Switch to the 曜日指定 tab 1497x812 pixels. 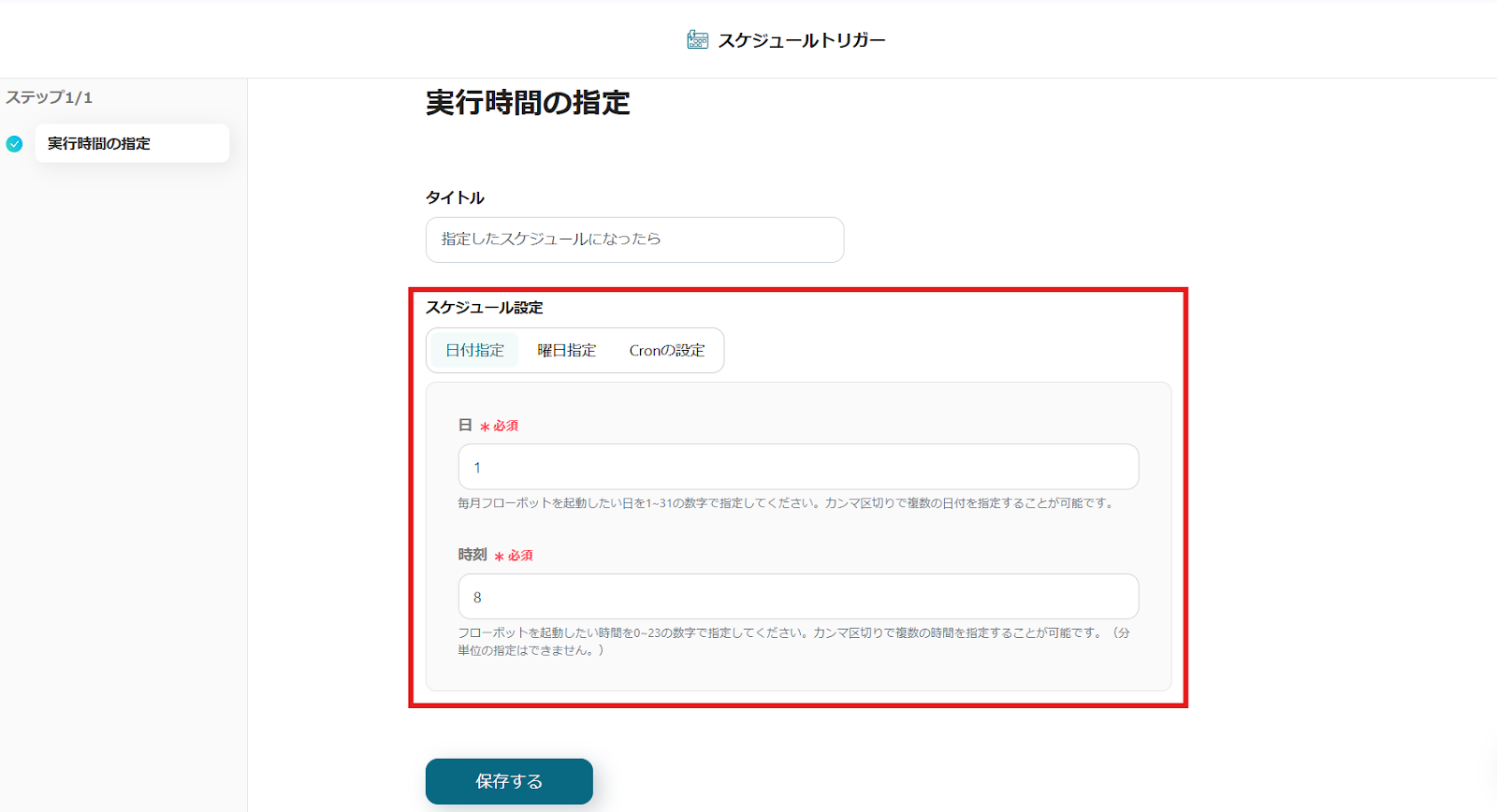click(x=566, y=350)
